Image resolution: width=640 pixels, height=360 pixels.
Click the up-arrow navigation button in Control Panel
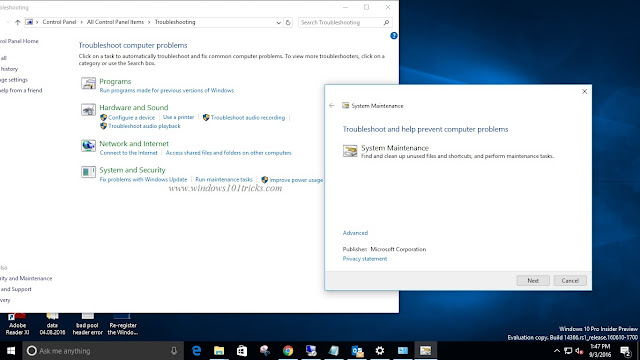(17, 22)
